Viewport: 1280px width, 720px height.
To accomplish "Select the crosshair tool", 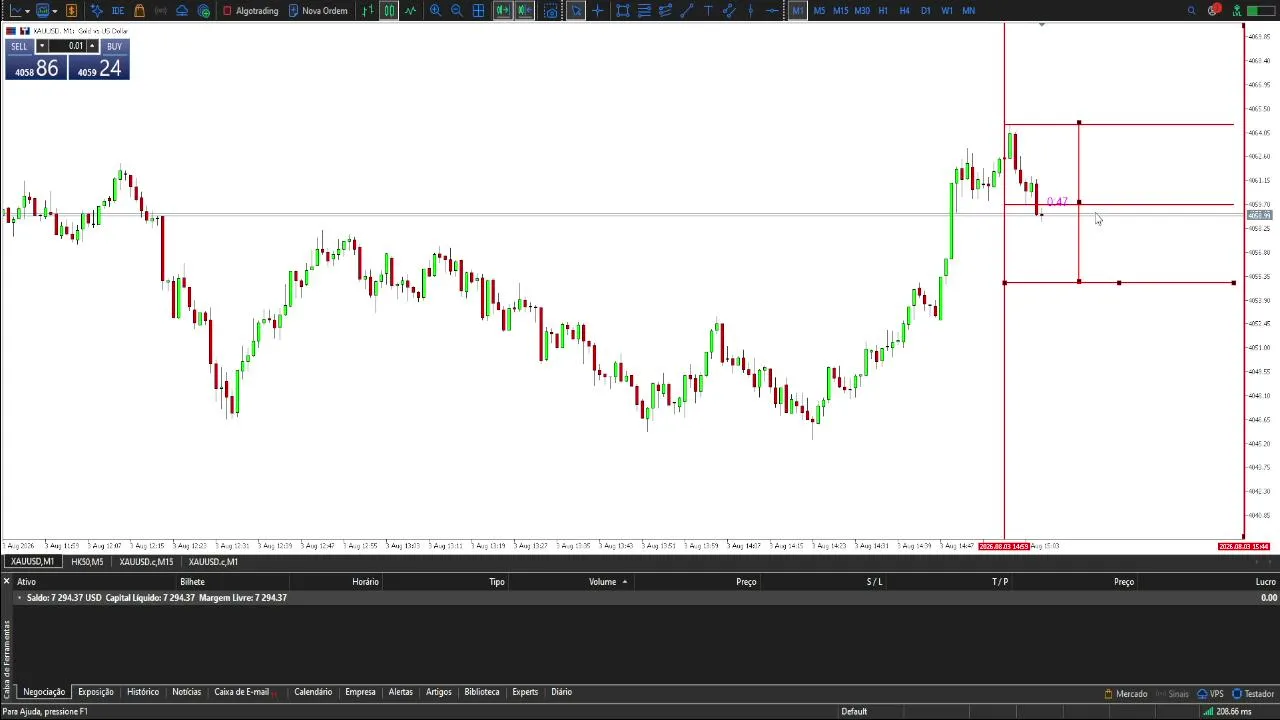I will (597, 10).
